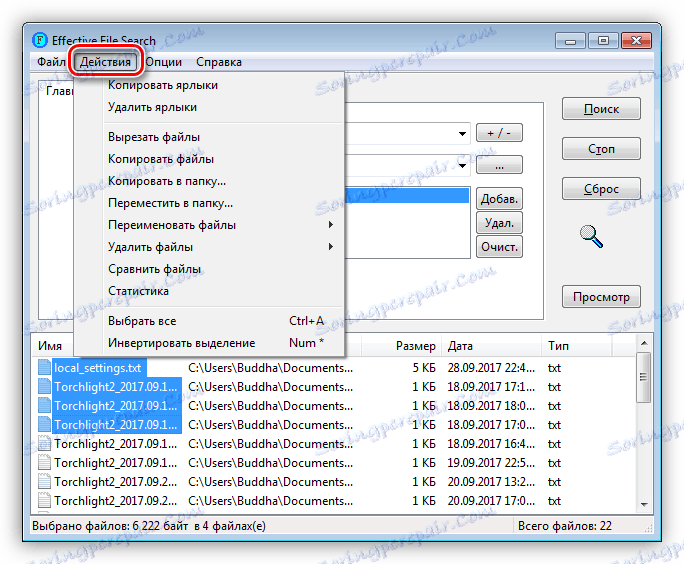Choose Удалить ярлыки menu entry
Image resolution: width=684 pixels, height=564 pixels.
209,107
